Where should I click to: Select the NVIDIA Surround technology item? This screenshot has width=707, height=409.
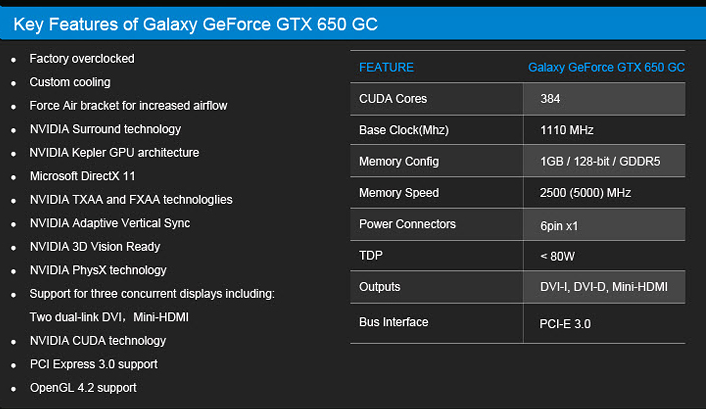tap(105, 129)
